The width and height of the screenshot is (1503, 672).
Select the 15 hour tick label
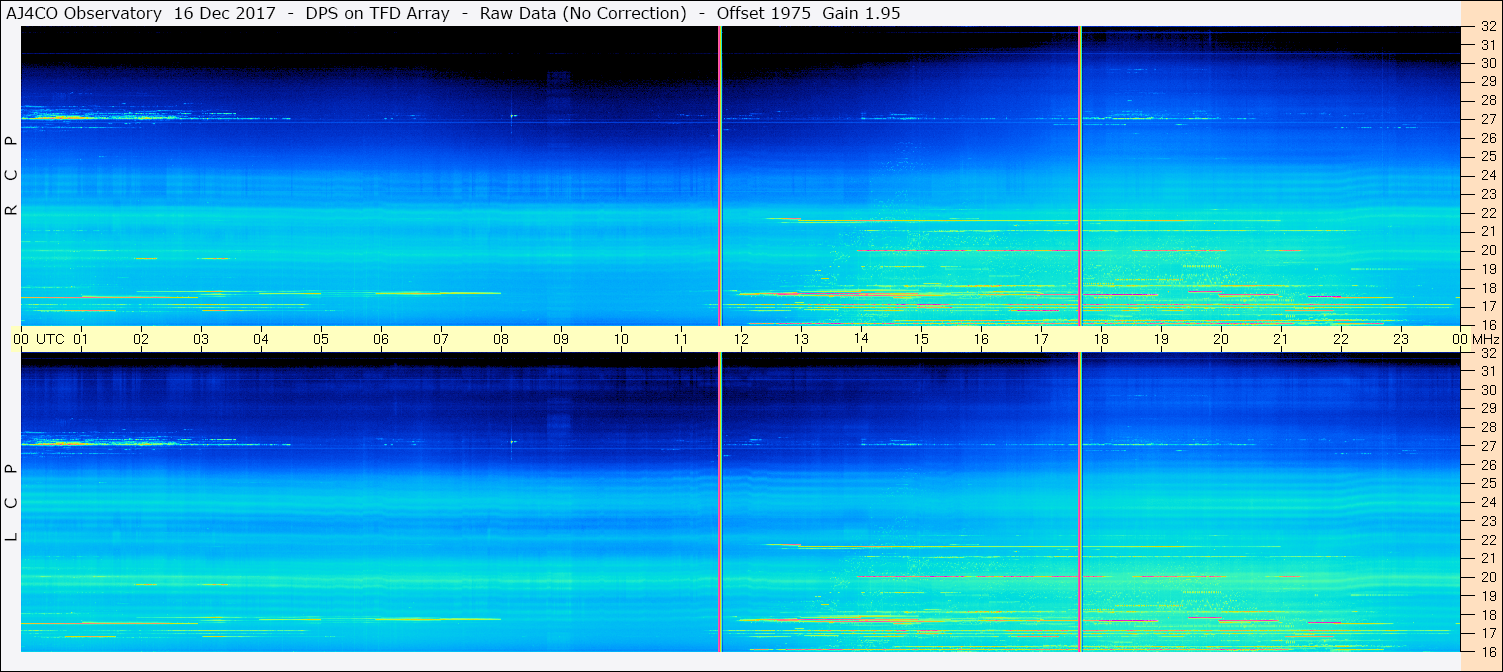[x=921, y=339]
